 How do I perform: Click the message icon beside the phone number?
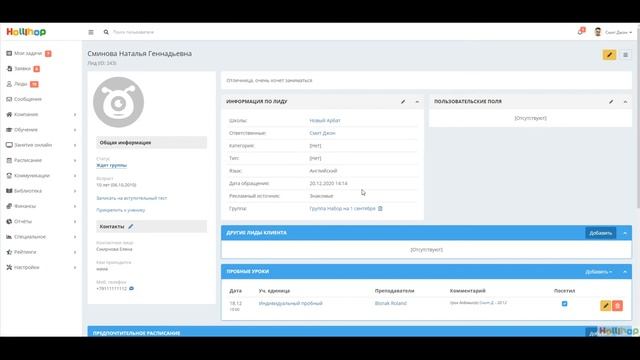coord(131,289)
